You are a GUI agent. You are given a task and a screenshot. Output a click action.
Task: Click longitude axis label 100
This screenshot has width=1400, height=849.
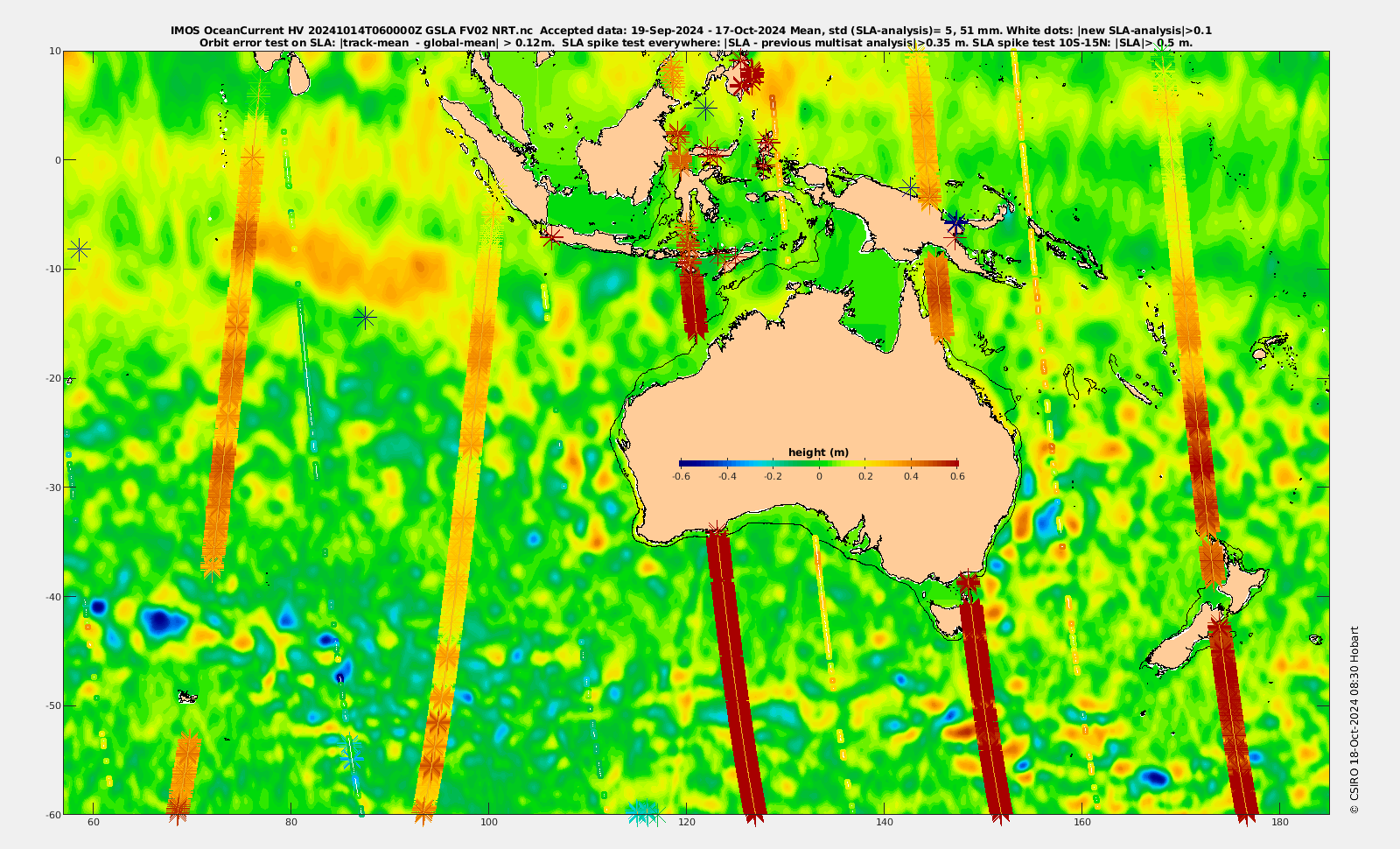tap(489, 822)
